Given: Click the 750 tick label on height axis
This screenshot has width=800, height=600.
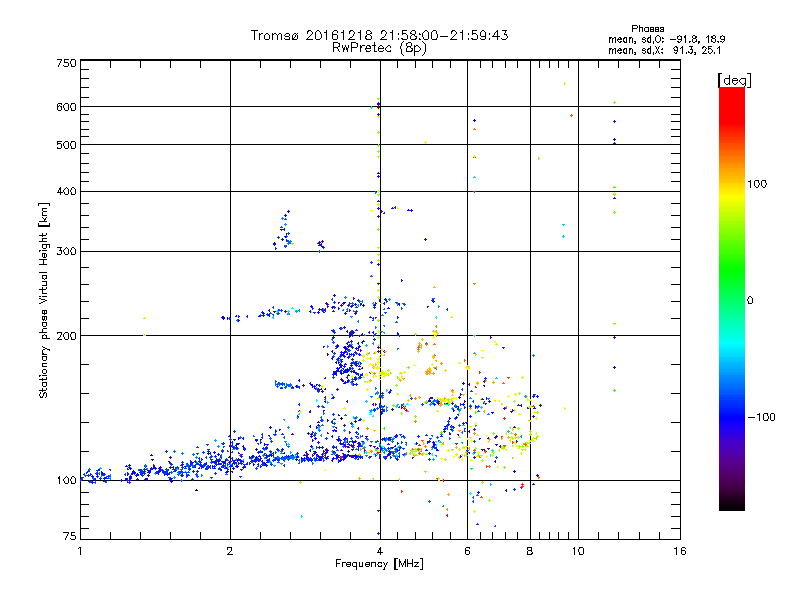Looking at the screenshot, I should point(66,63).
